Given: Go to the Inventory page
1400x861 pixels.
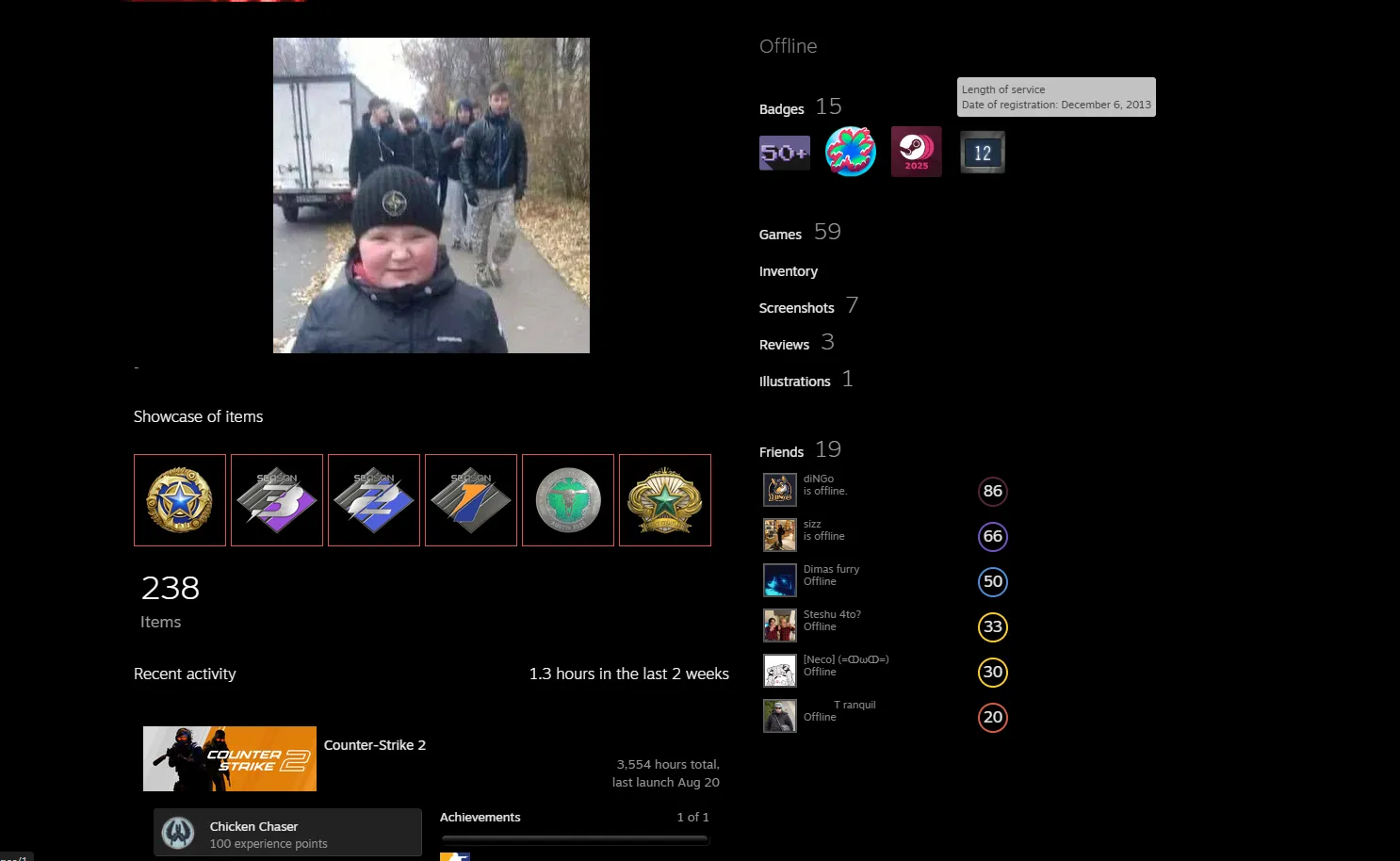Looking at the screenshot, I should coord(789,271).
